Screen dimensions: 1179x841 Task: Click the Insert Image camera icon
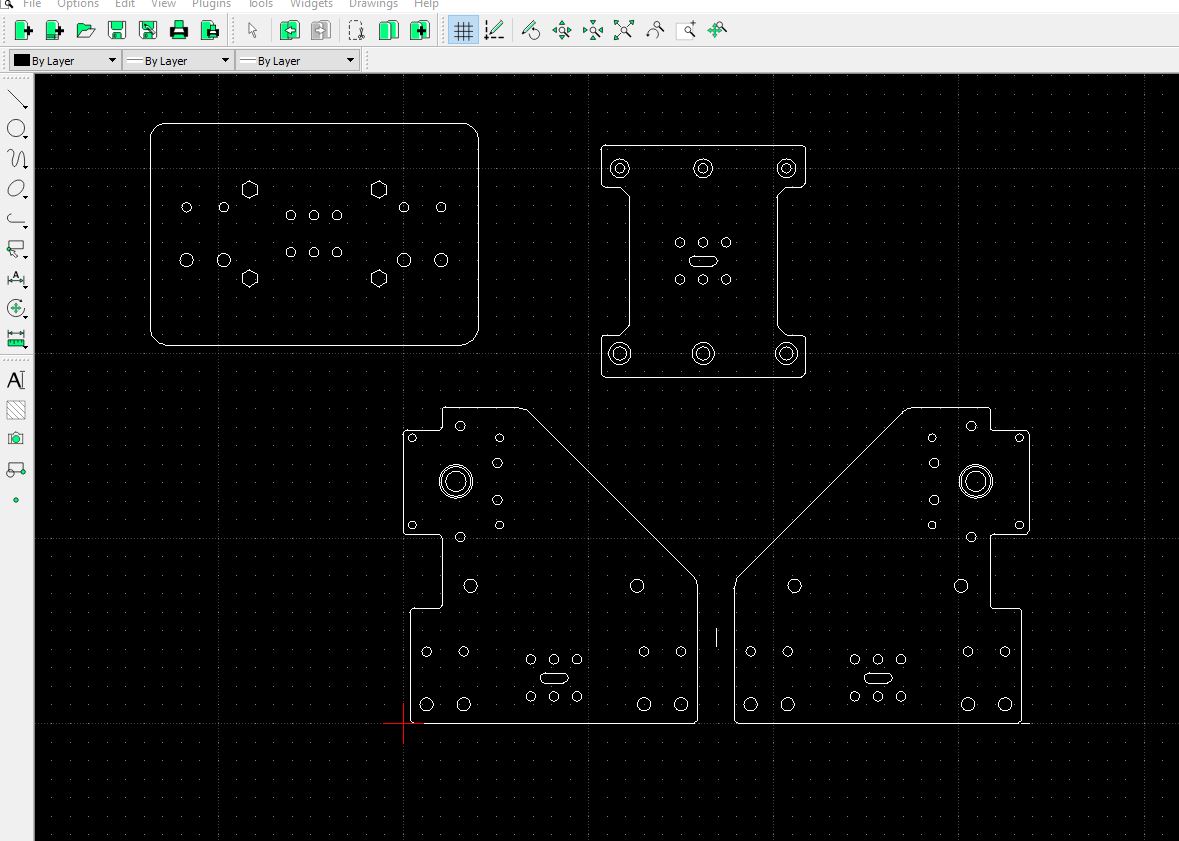point(16,439)
